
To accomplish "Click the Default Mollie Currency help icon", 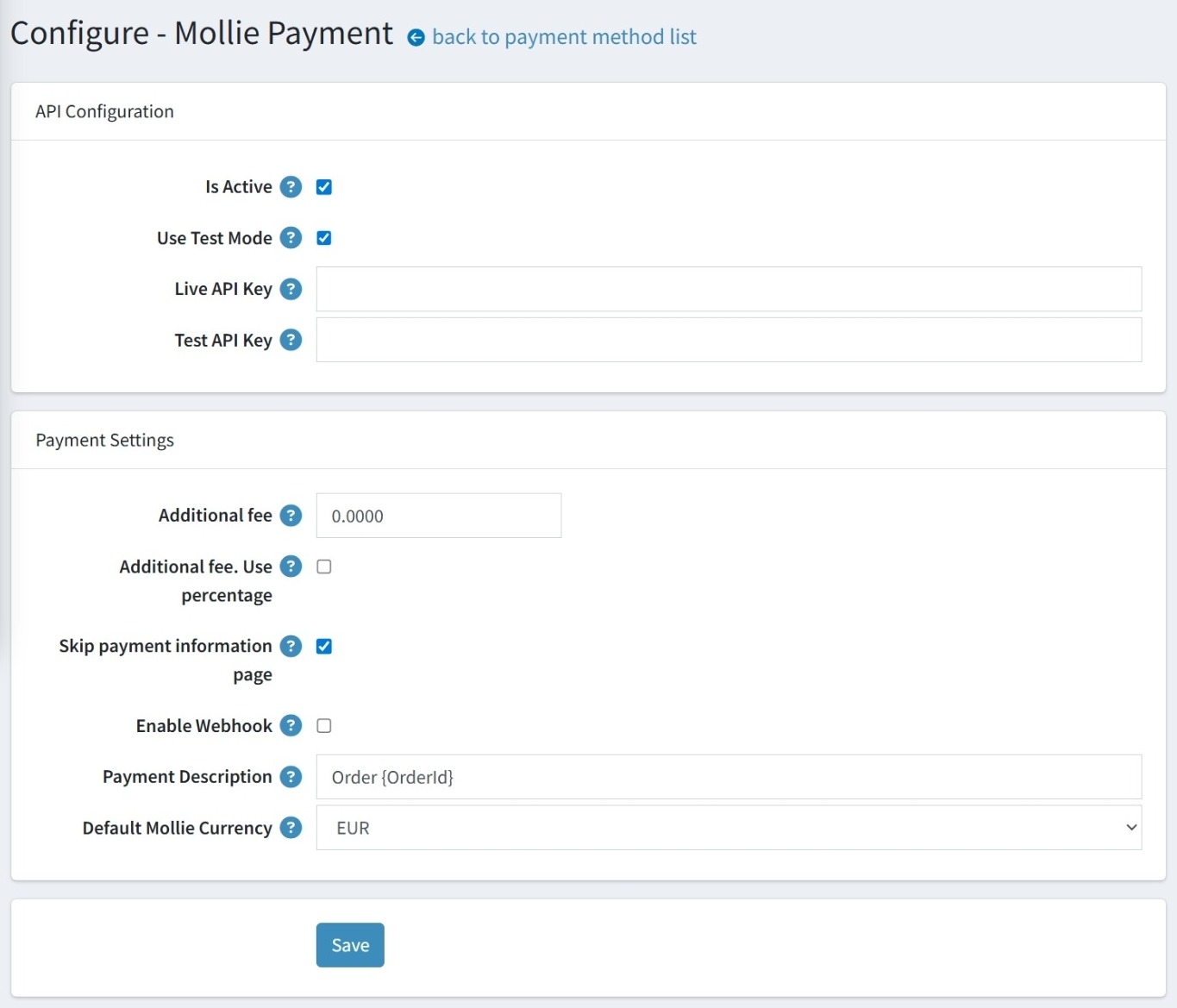I will coord(291,828).
